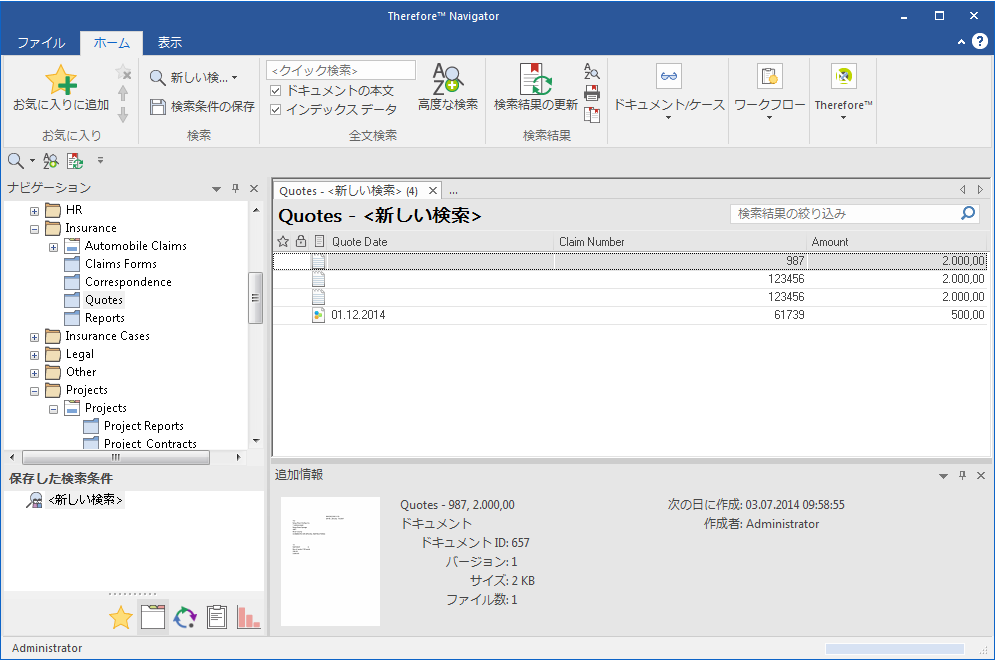The image size is (995, 661).
Task: Click the print icon in results group
Action: coord(592,93)
